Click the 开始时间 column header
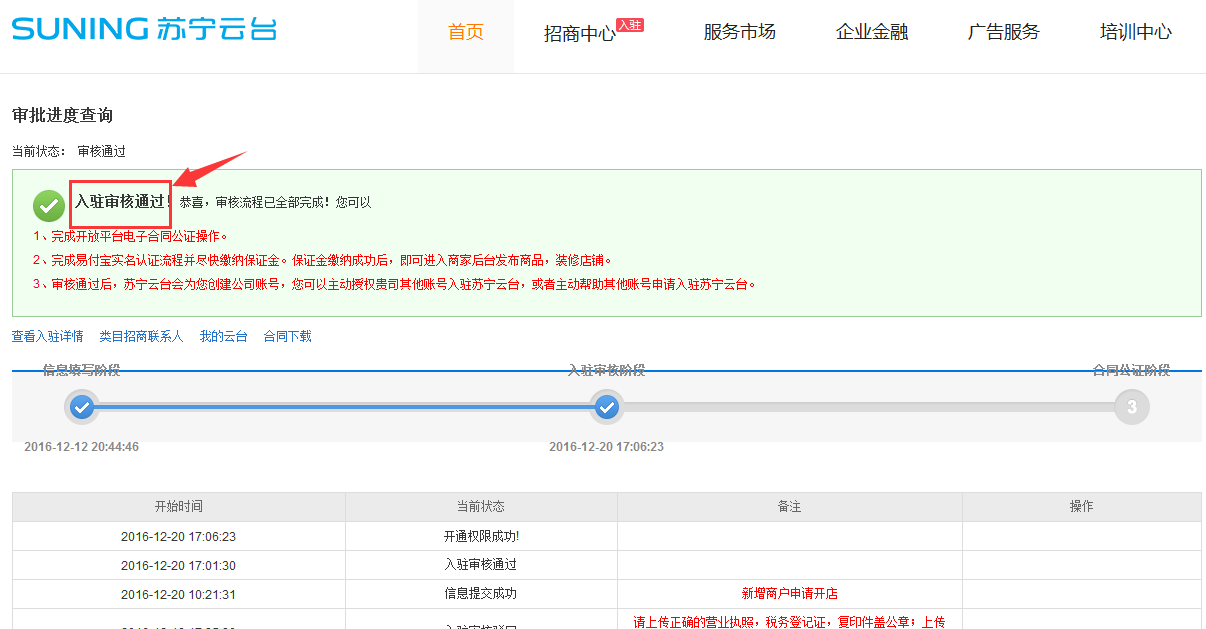Viewport: 1206px width, 629px height. (x=179, y=507)
